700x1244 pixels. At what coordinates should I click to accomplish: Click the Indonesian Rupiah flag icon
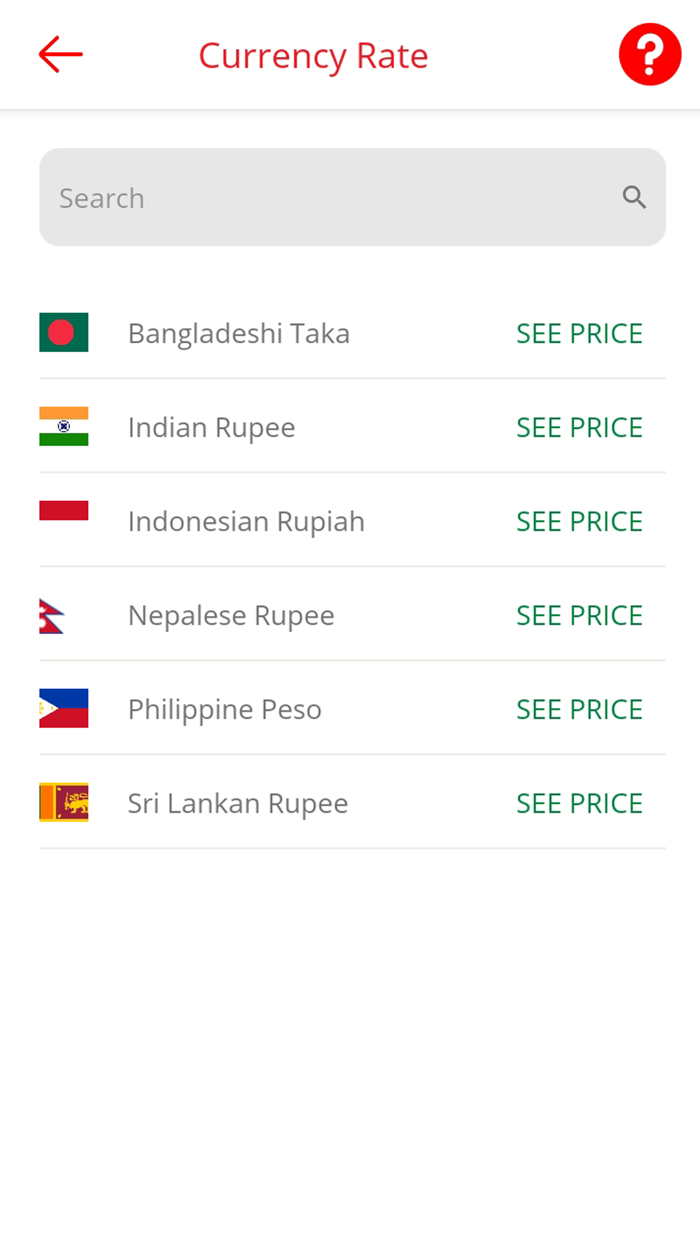(63, 509)
